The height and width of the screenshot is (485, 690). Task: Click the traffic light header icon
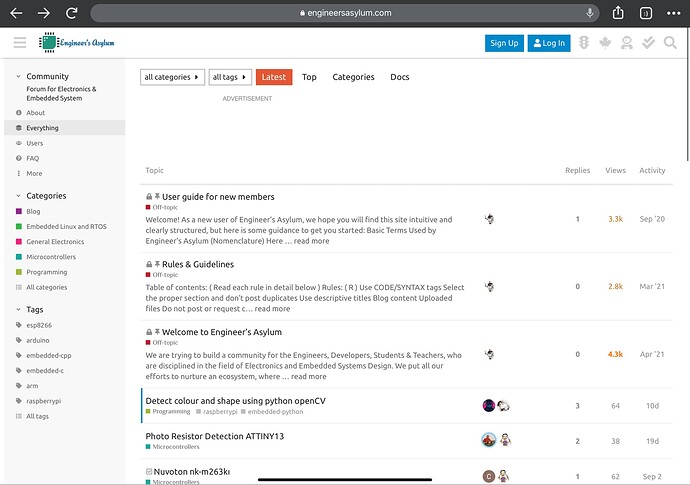coord(584,43)
